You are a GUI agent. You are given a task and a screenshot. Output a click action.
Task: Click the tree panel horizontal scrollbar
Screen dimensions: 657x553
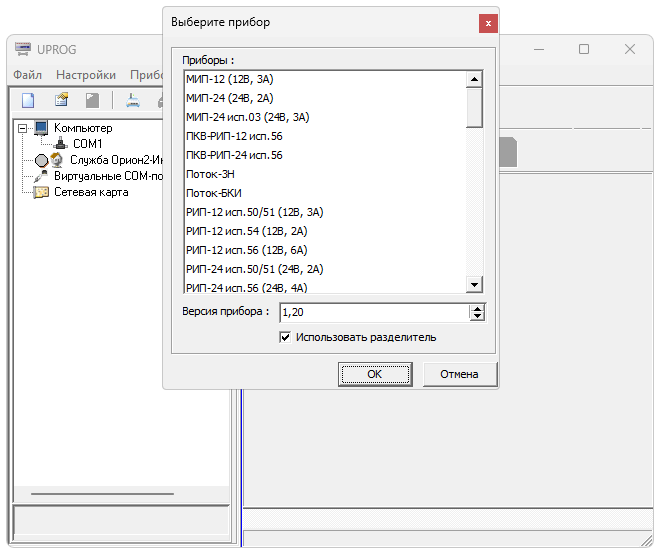pyautogui.click(x=102, y=494)
